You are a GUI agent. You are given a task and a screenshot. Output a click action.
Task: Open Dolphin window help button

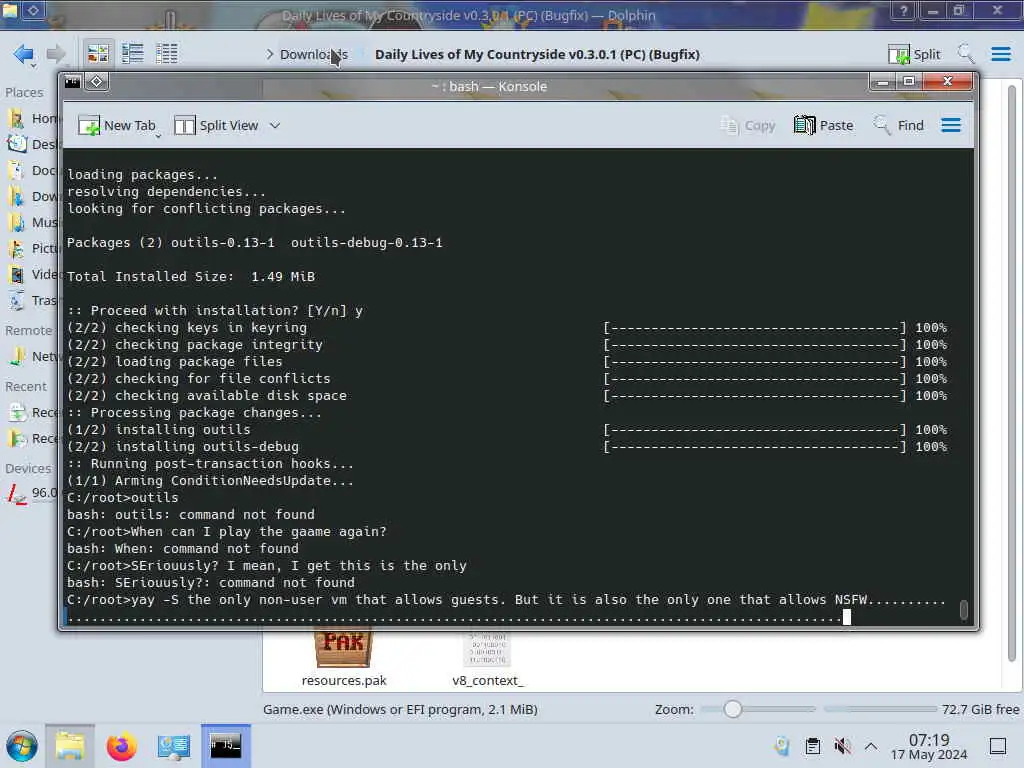coord(904,10)
